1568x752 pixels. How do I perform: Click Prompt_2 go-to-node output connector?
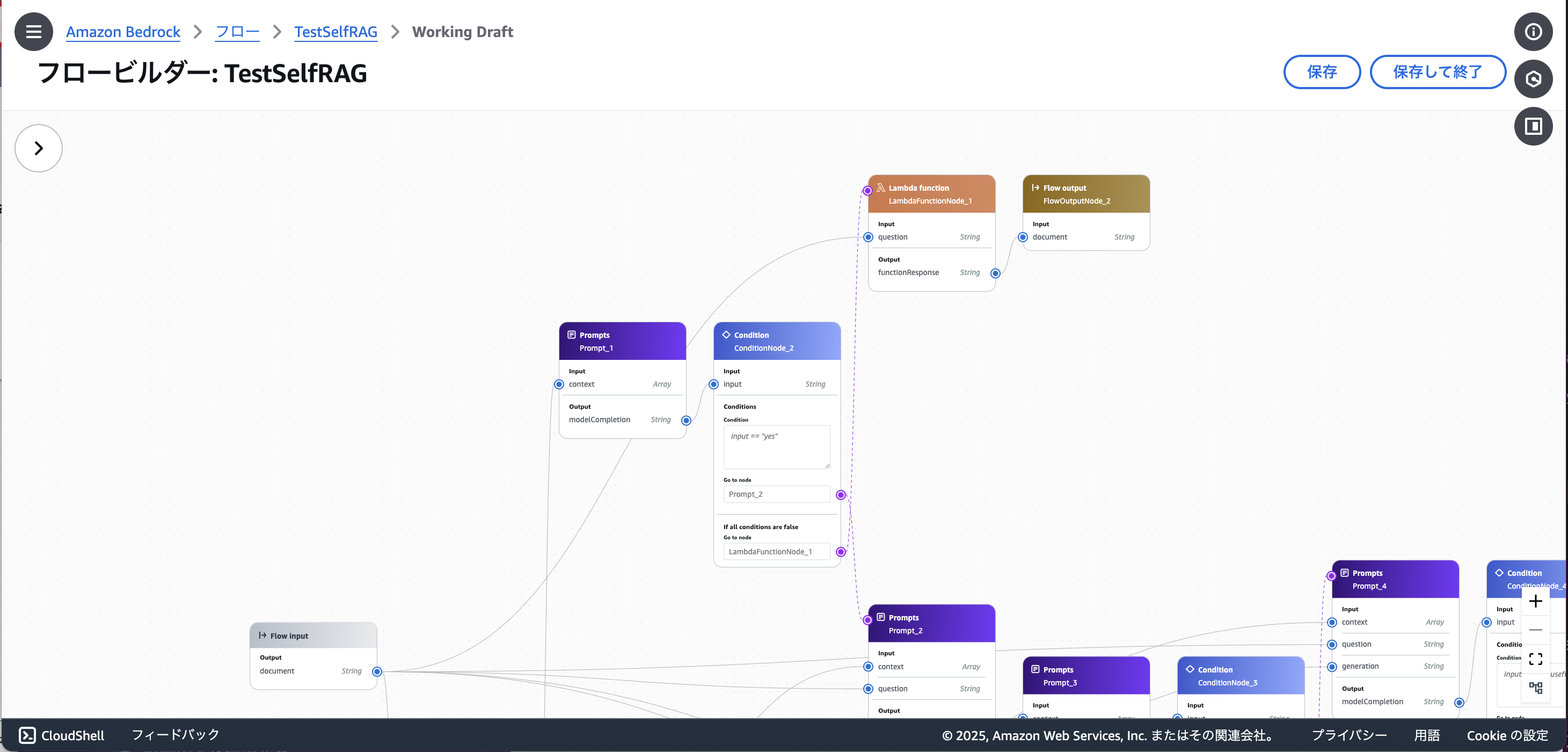841,495
